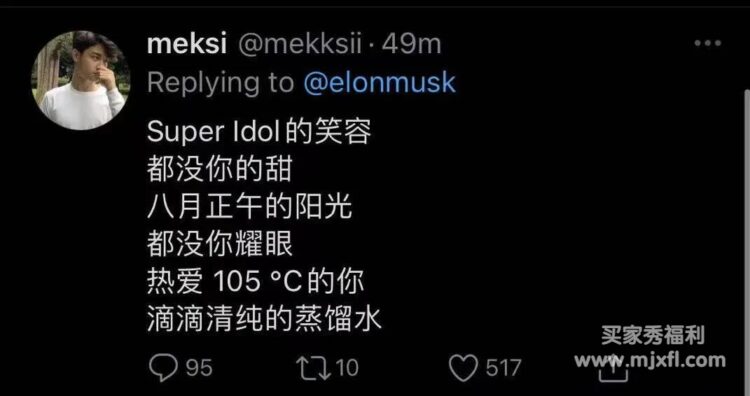Open meksi's profile picture
This screenshot has height=396, width=750.
(x=81, y=80)
